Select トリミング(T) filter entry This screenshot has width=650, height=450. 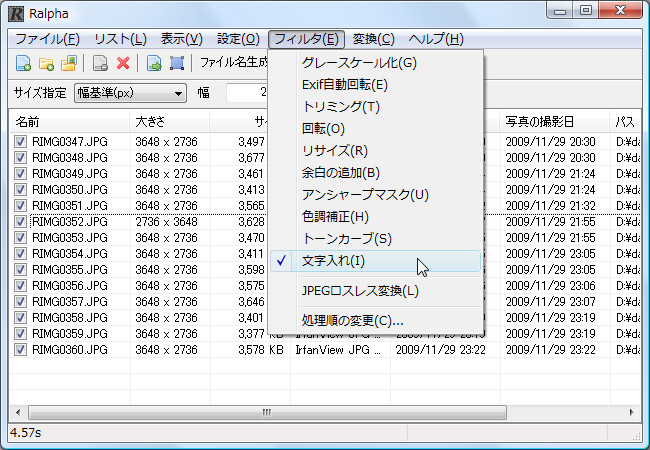coord(375,107)
